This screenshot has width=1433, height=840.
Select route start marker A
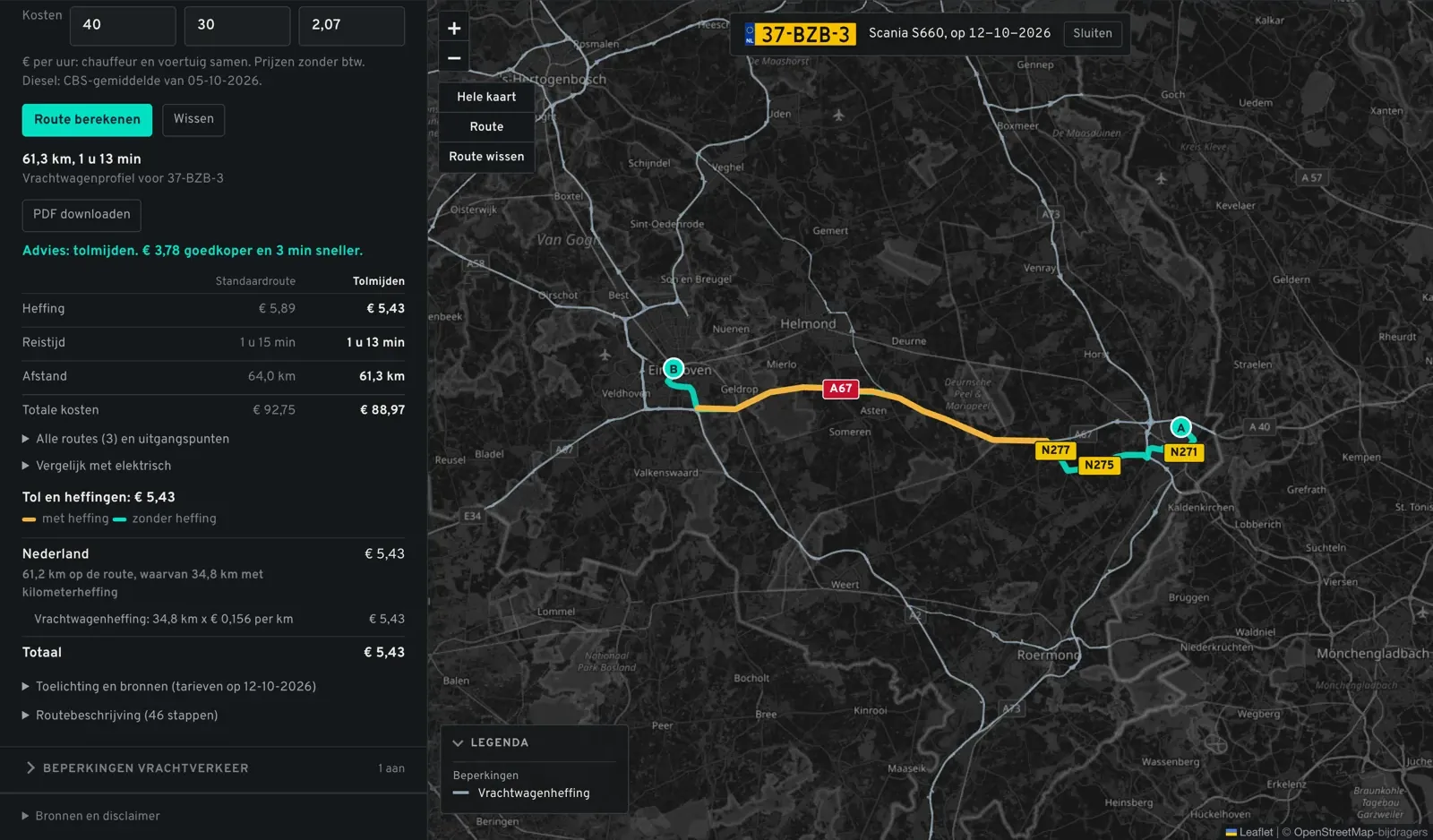[x=1180, y=427]
